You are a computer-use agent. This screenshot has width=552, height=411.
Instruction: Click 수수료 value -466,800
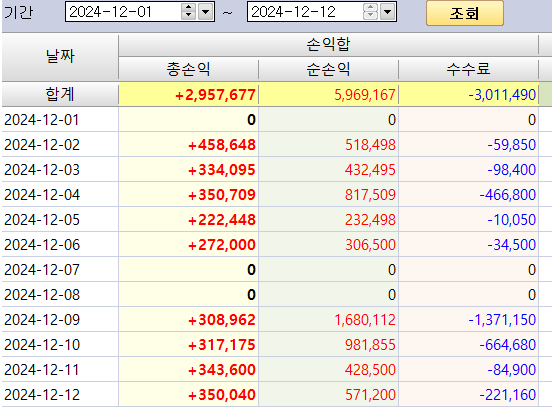(x=508, y=195)
